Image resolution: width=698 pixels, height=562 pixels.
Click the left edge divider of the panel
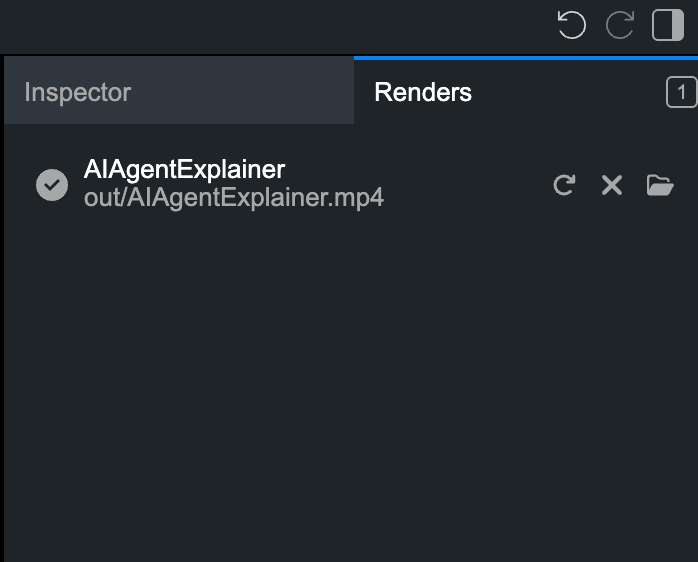(x=2, y=308)
